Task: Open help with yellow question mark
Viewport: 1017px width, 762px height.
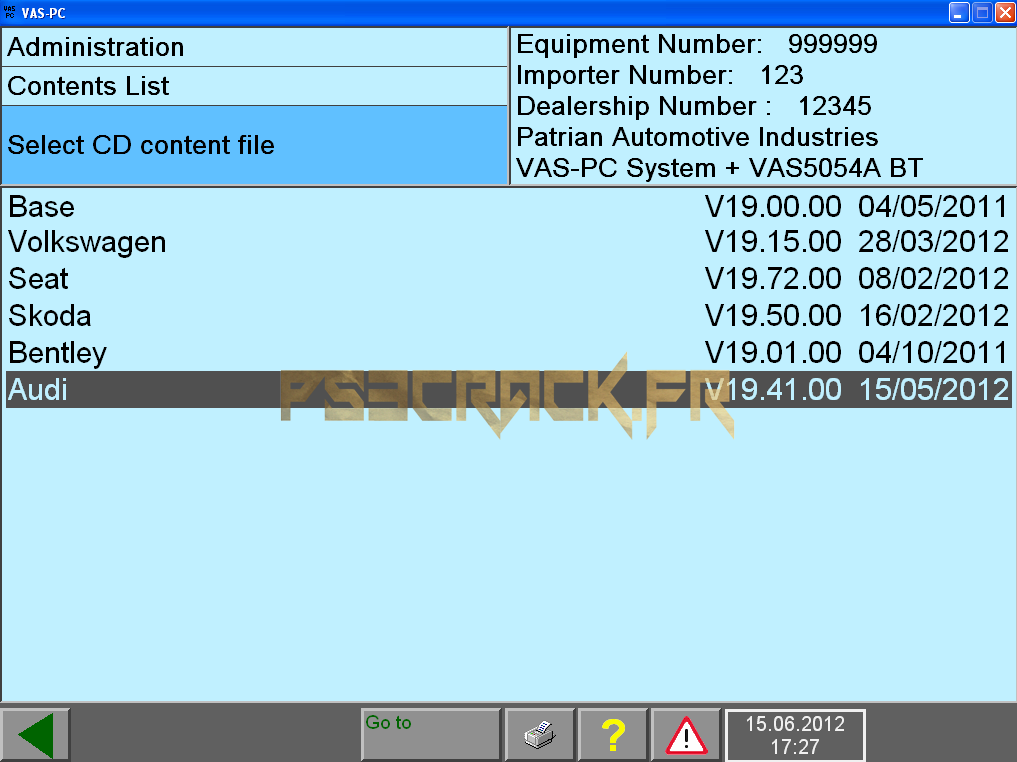Action: coord(613,735)
